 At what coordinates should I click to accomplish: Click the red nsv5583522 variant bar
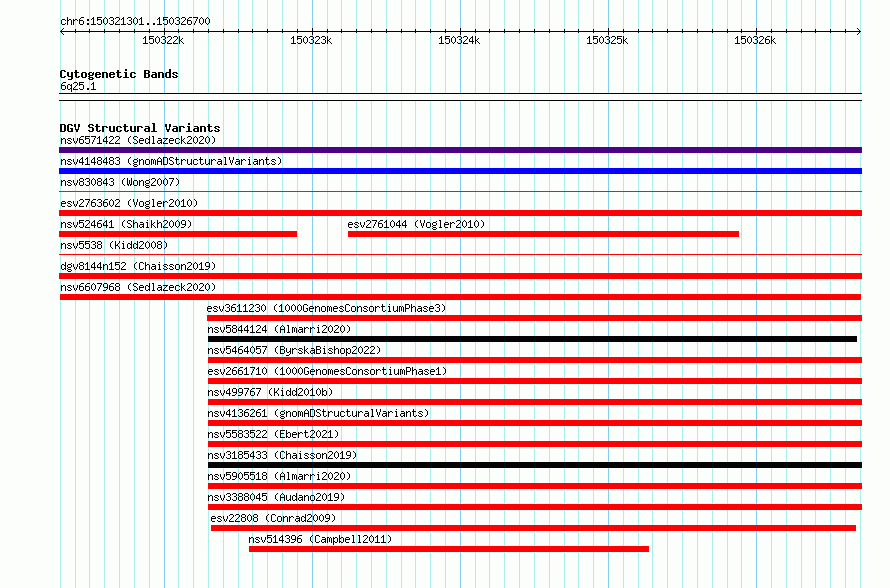click(x=535, y=444)
